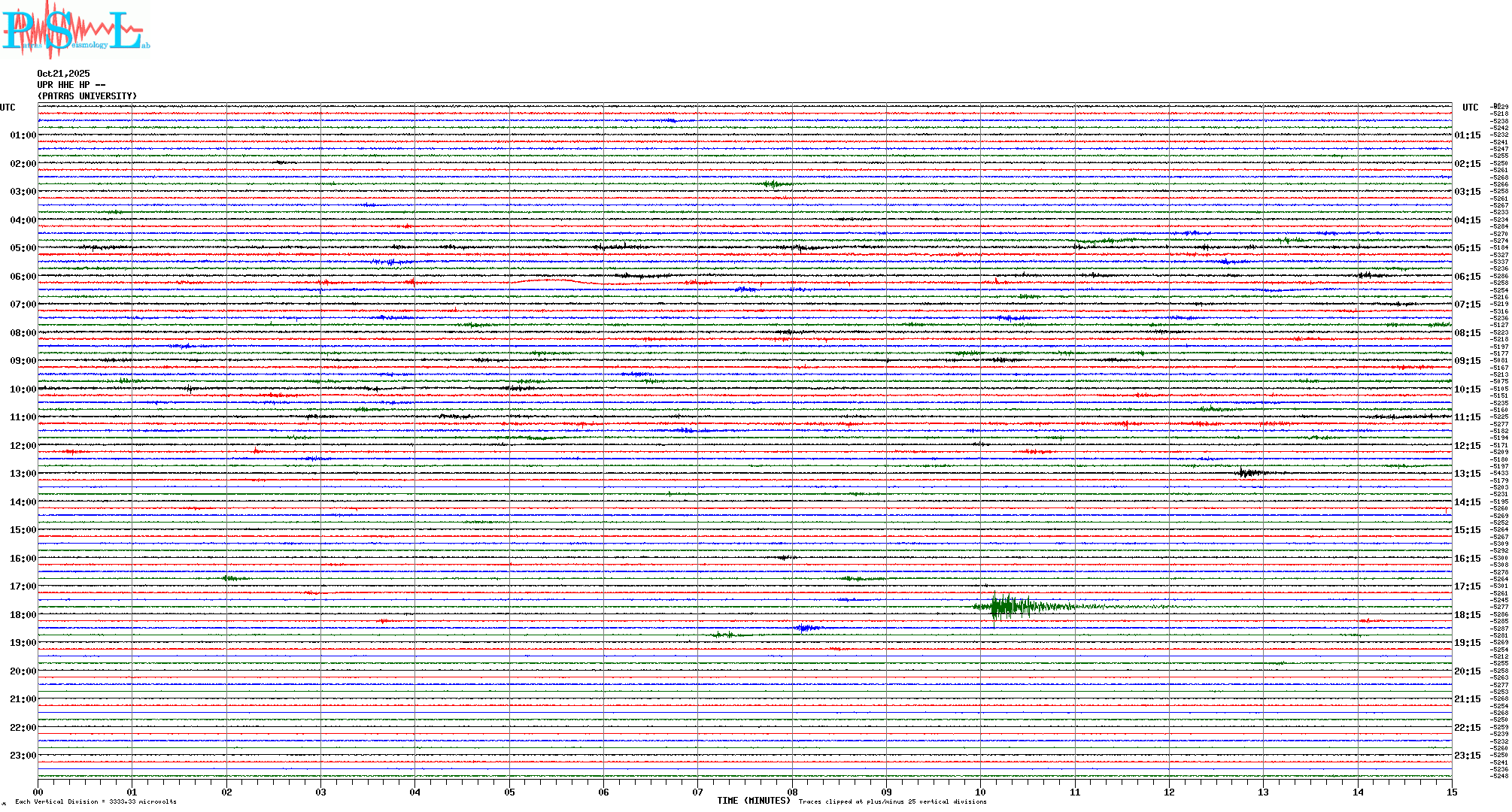Click the left UTC axis label
This screenshot has height=812, width=1512.
point(8,108)
